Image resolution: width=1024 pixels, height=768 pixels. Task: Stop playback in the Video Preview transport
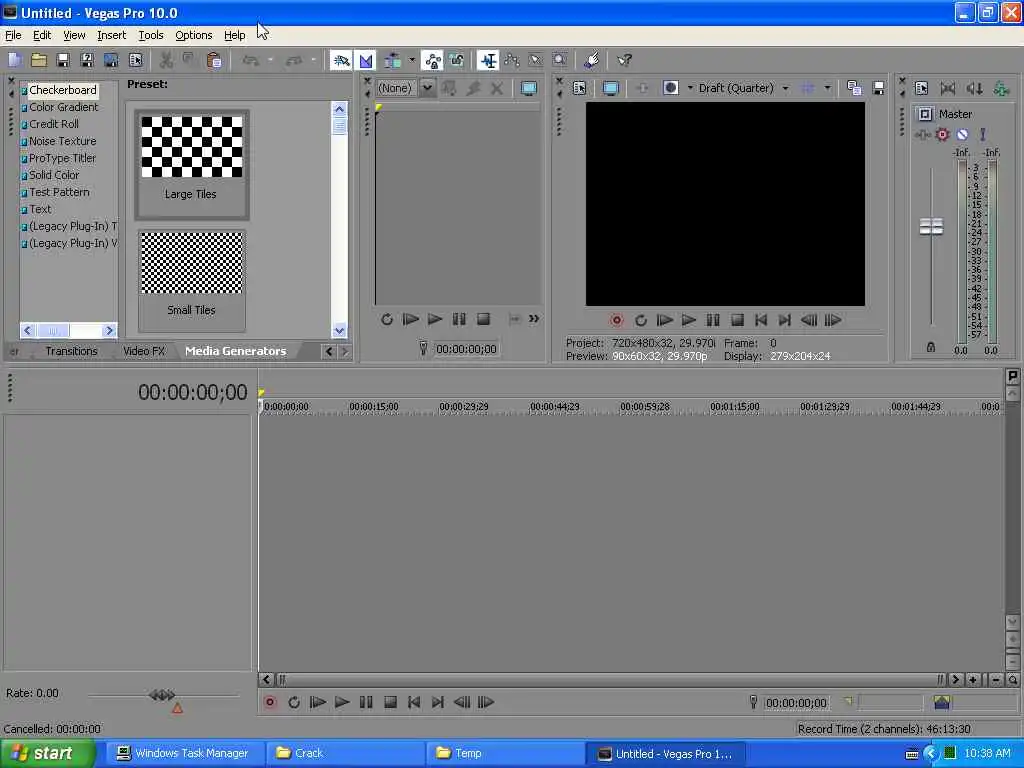coord(737,320)
